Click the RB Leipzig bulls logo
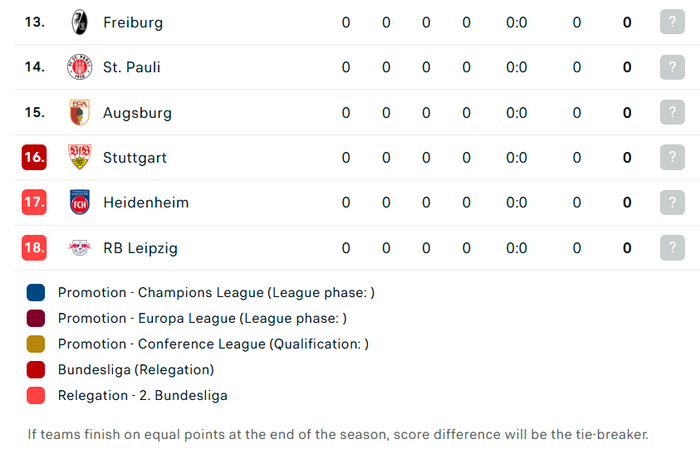The width and height of the screenshot is (700, 454). coord(80,248)
